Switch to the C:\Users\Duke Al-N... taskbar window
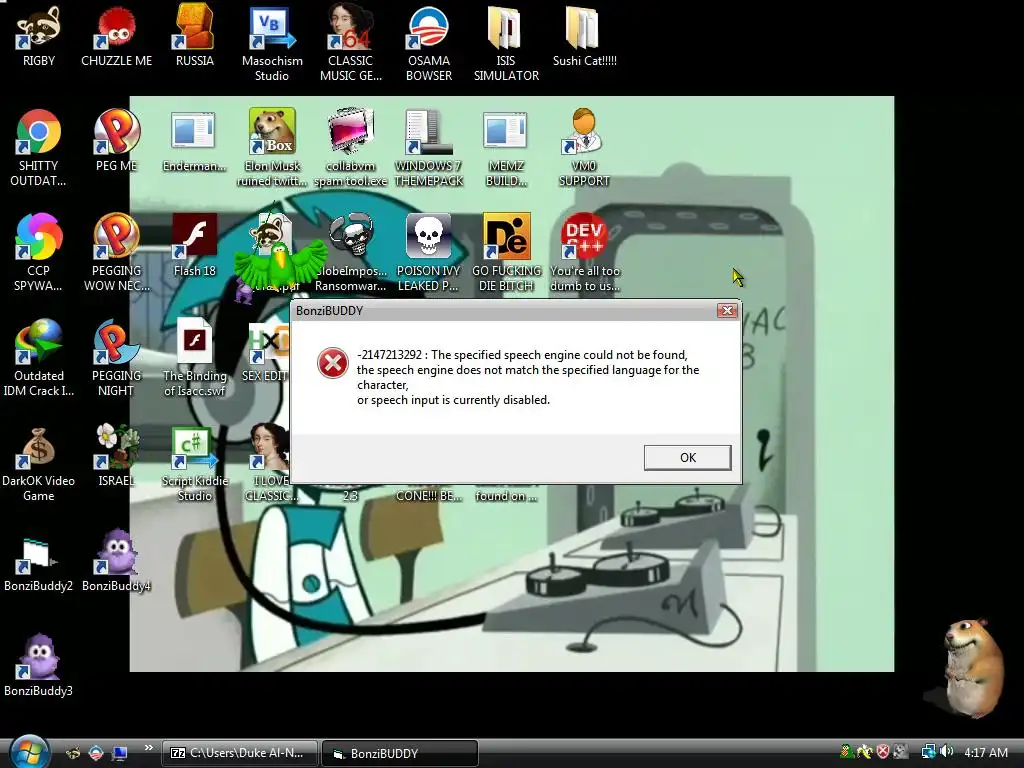The image size is (1024, 768). click(239, 753)
